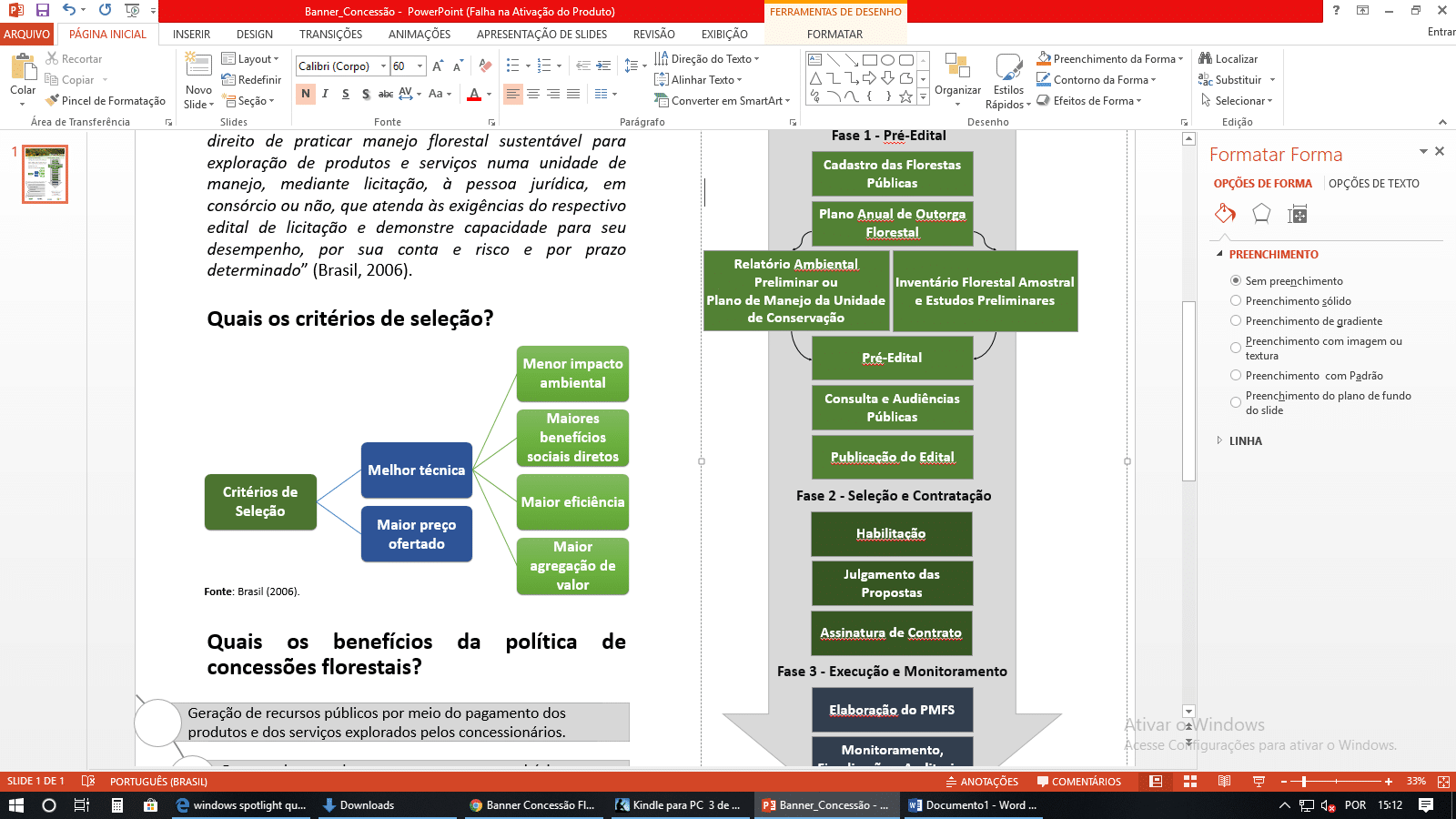This screenshot has height=819, width=1456.
Task: Click the Pincel de Formatação tool
Action: coord(106,101)
